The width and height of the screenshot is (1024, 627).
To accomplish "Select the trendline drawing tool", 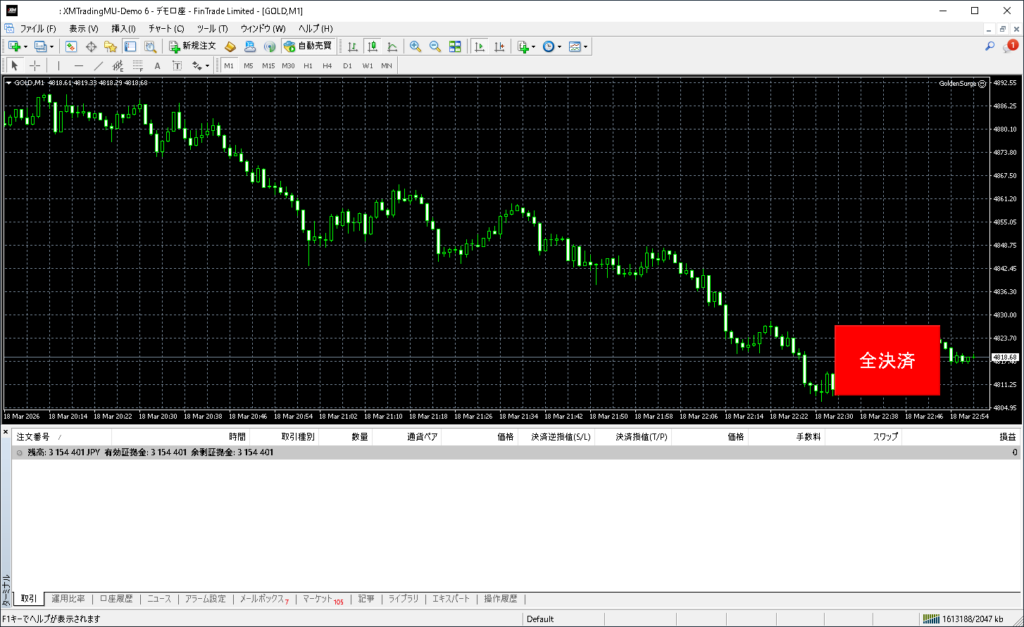I will 99,66.
